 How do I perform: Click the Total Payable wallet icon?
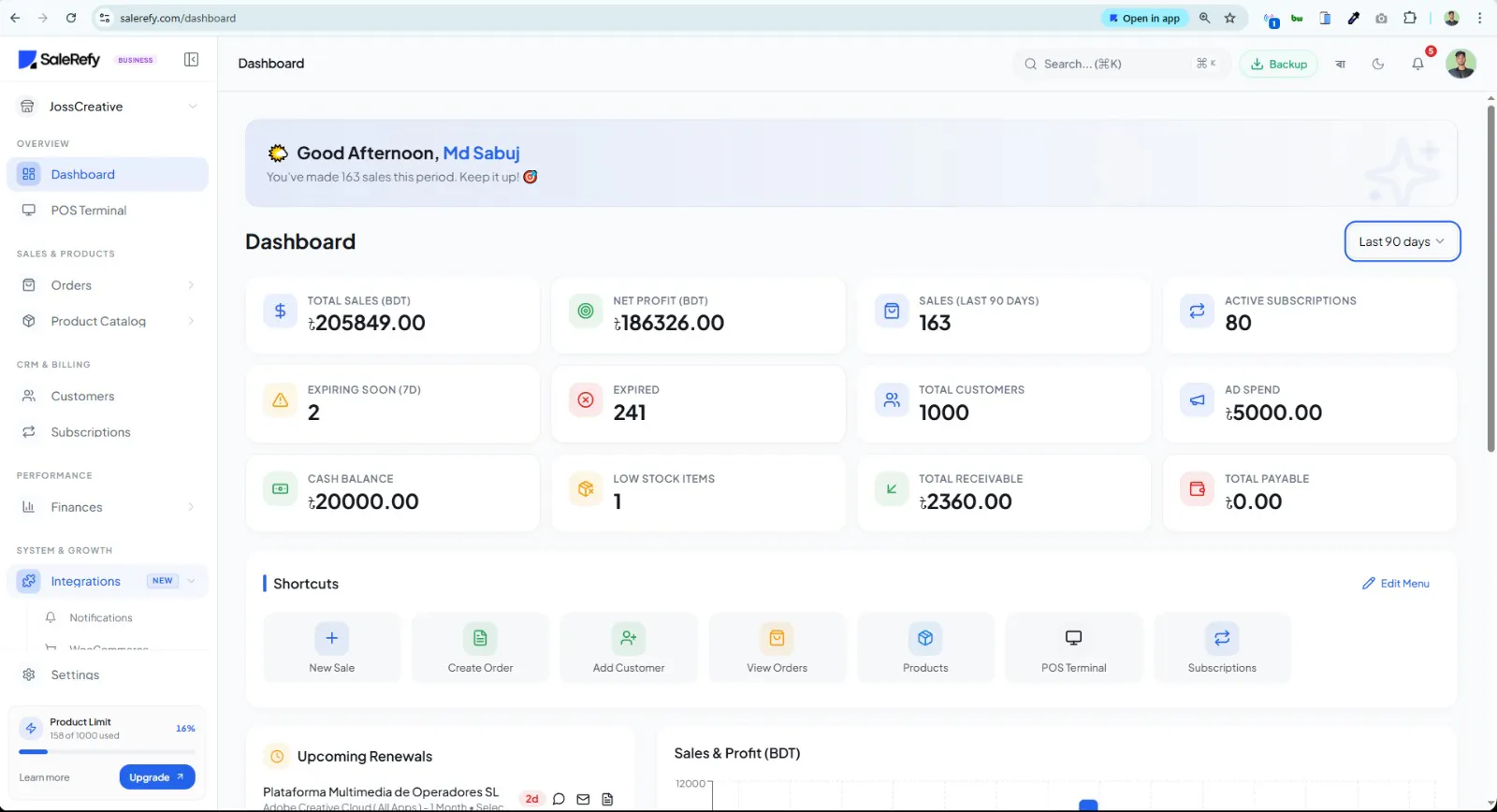point(1197,489)
